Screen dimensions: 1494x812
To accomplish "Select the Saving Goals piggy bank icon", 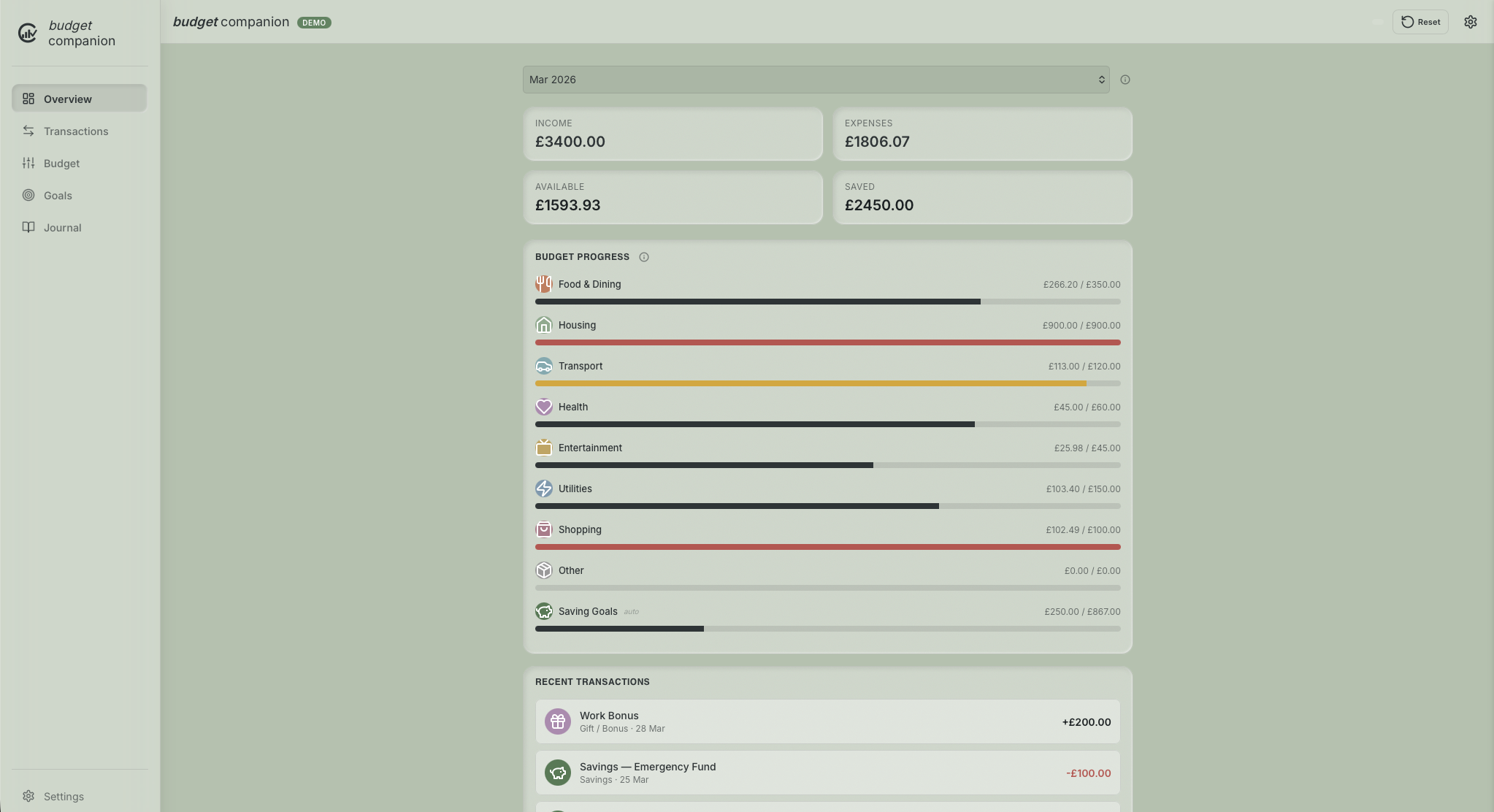I will point(545,611).
